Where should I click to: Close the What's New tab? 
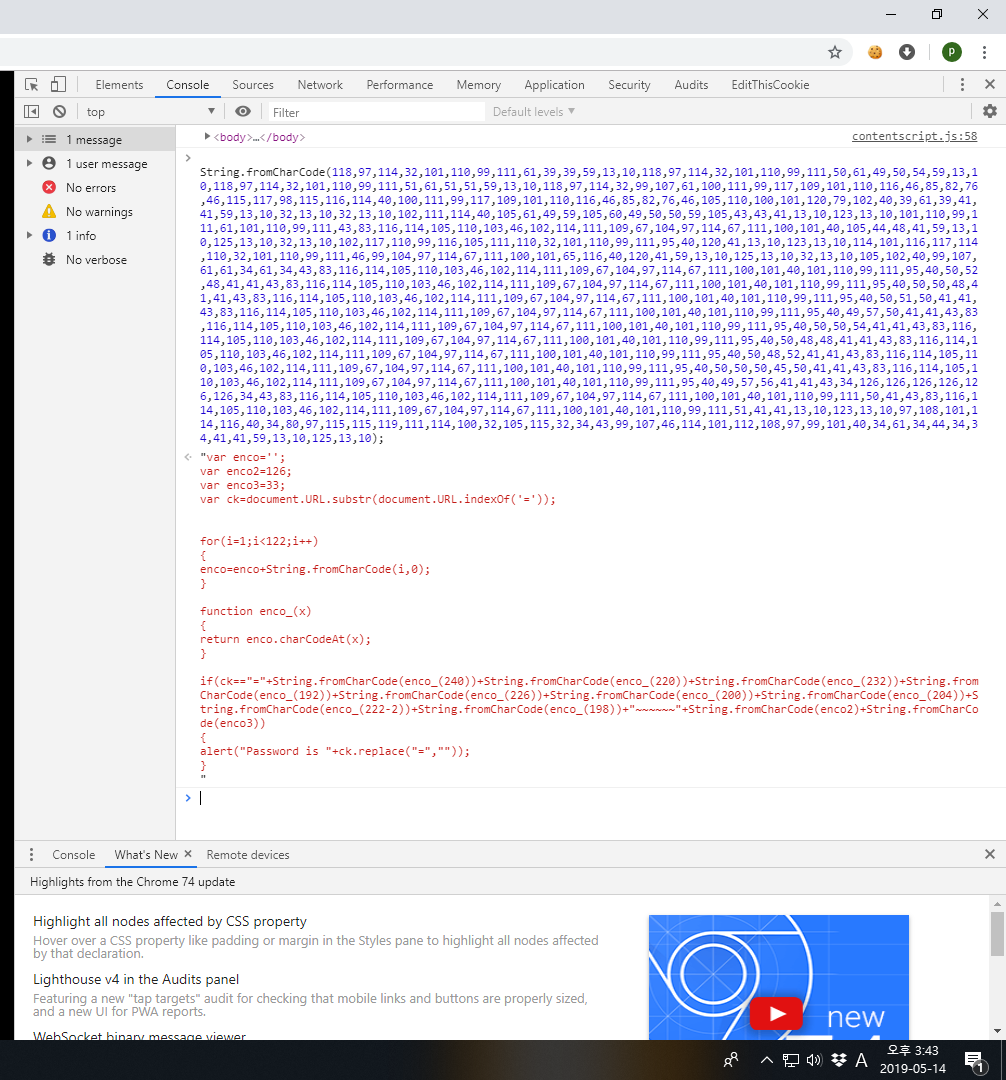click(188, 854)
